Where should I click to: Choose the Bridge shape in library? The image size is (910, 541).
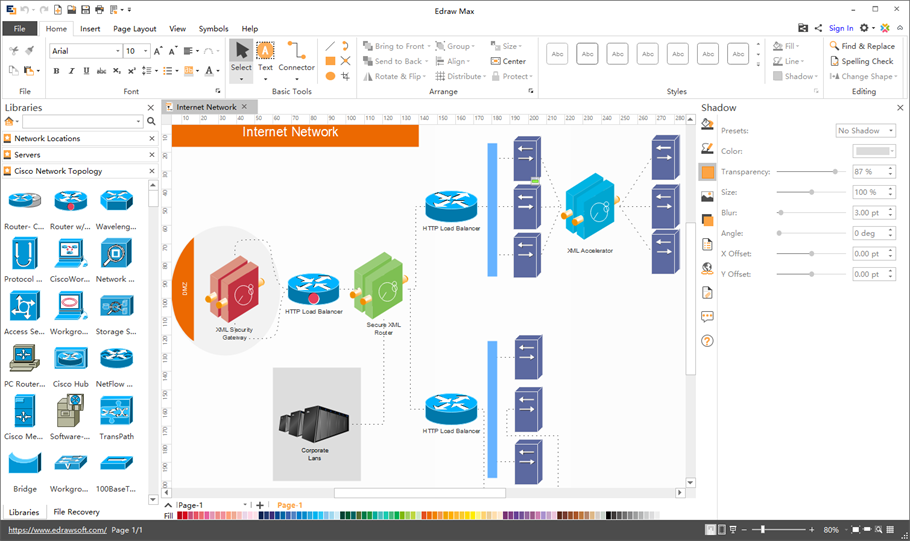pos(25,467)
